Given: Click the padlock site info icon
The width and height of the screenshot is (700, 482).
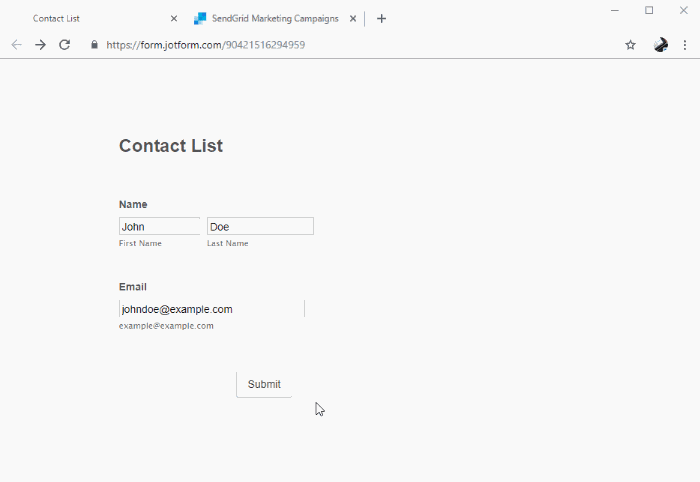Looking at the screenshot, I should click(x=95, y=45).
